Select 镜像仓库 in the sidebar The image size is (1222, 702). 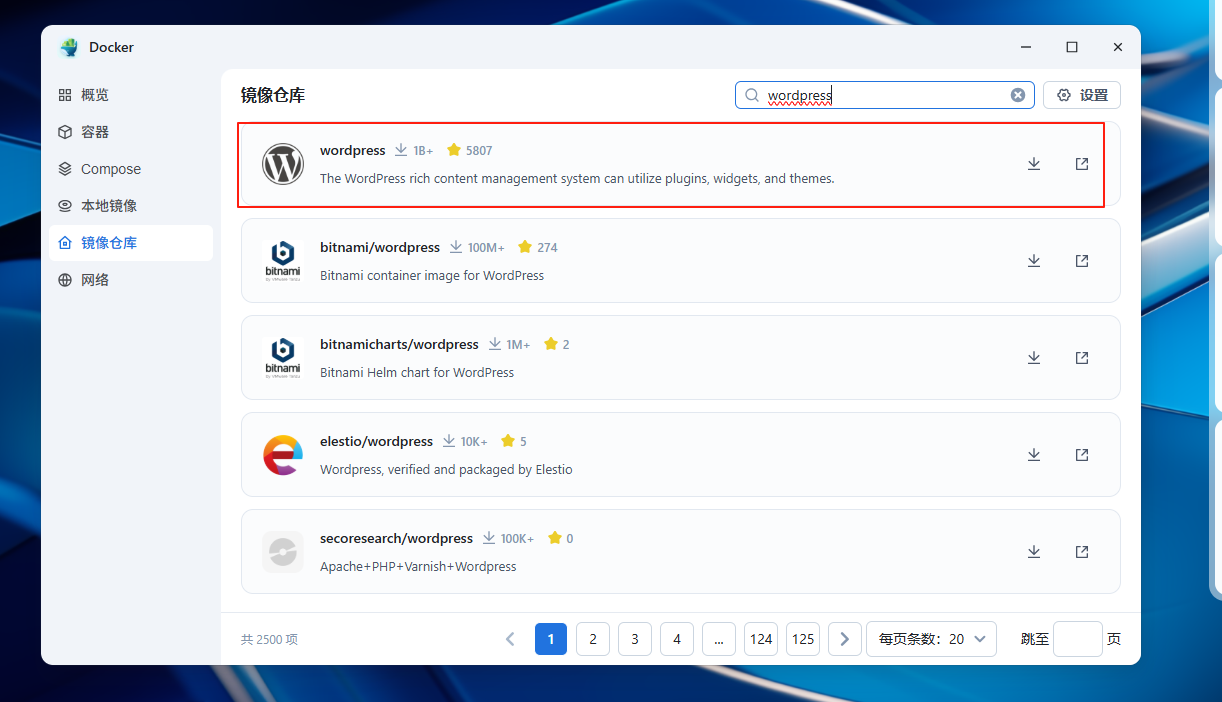coord(131,243)
